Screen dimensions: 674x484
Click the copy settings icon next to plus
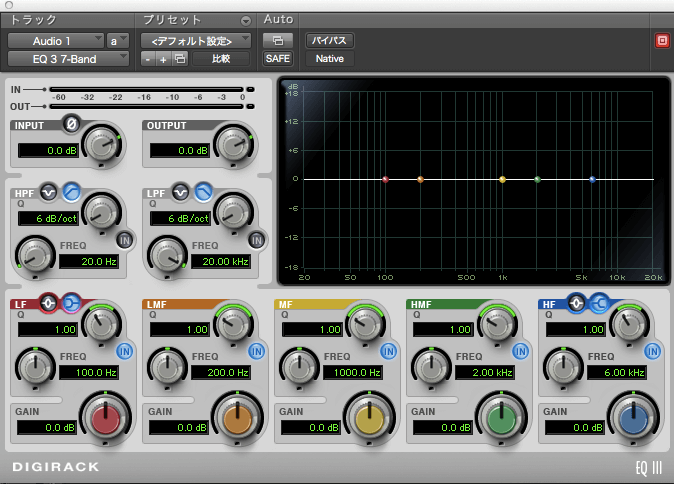click(180, 59)
